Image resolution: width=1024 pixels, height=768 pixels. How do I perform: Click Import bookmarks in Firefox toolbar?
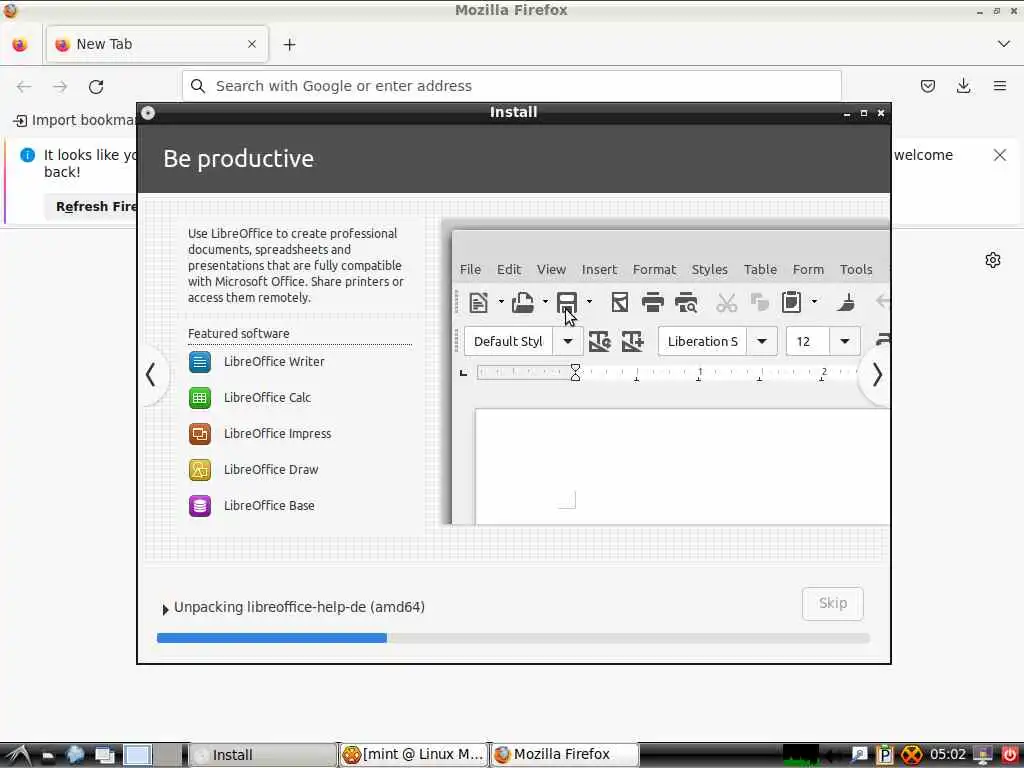75,121
